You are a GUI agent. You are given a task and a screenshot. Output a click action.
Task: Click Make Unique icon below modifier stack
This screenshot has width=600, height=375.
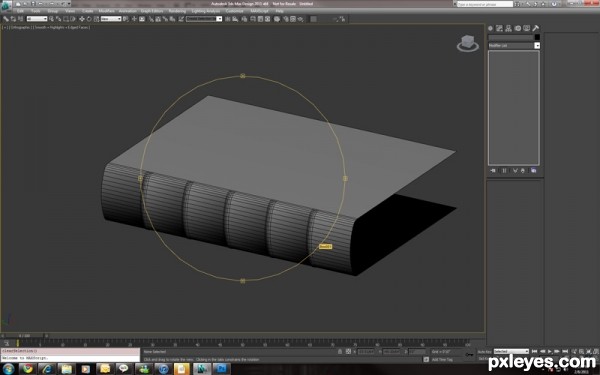515,171
